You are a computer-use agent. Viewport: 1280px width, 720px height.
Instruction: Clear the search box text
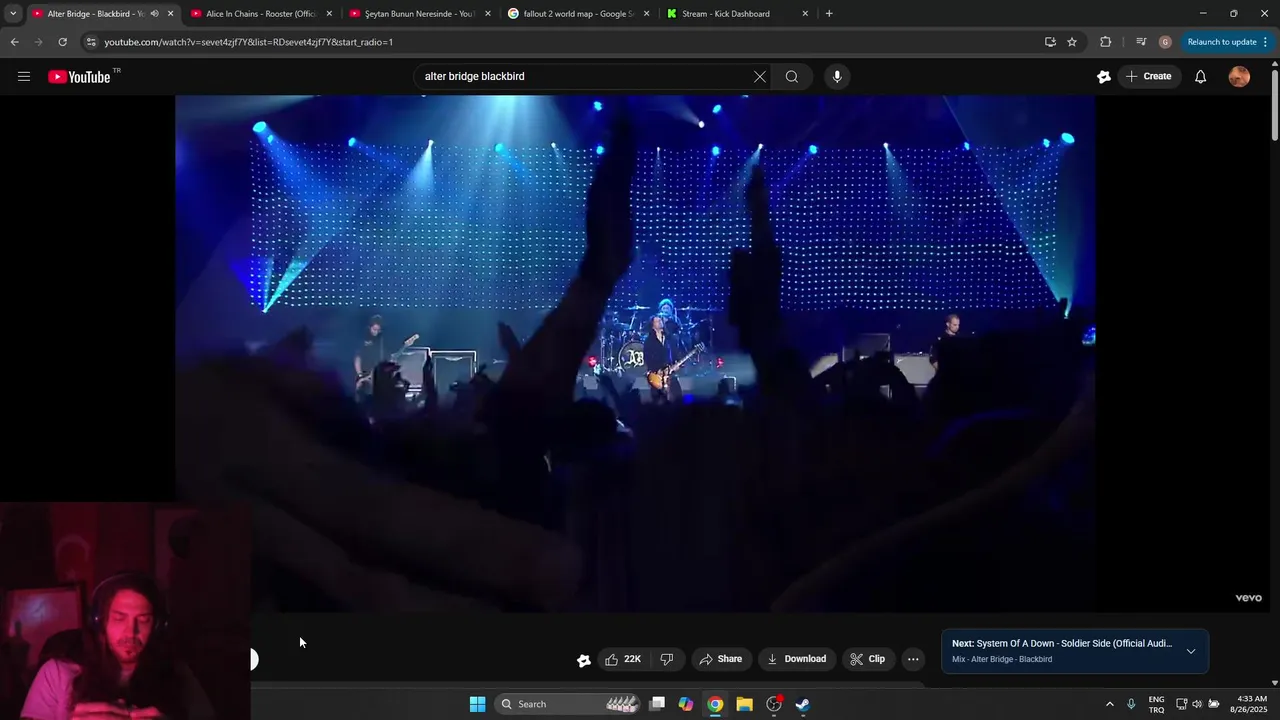click(760, 76)
